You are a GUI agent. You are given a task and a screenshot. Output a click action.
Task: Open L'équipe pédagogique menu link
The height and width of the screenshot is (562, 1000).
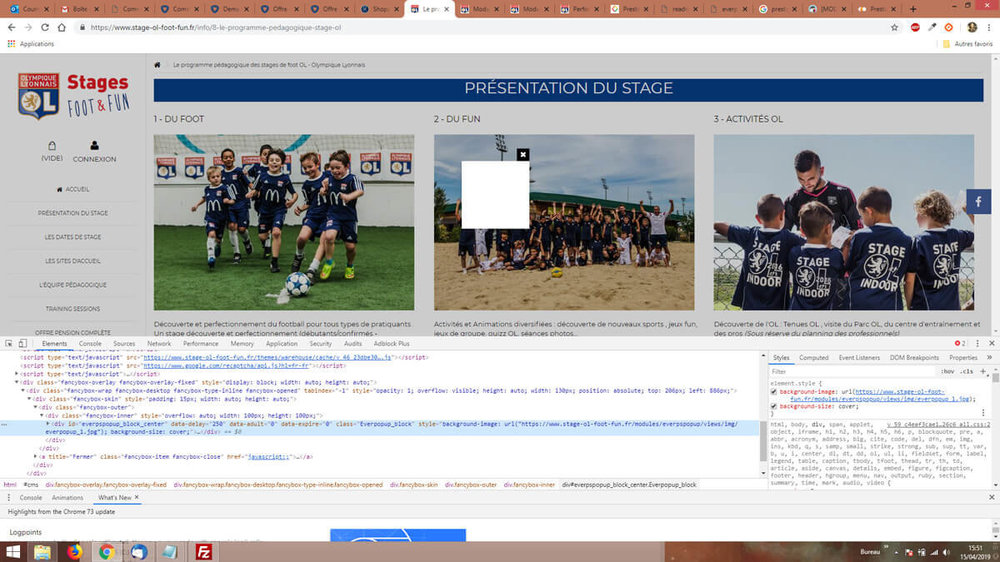coord(73,285)
